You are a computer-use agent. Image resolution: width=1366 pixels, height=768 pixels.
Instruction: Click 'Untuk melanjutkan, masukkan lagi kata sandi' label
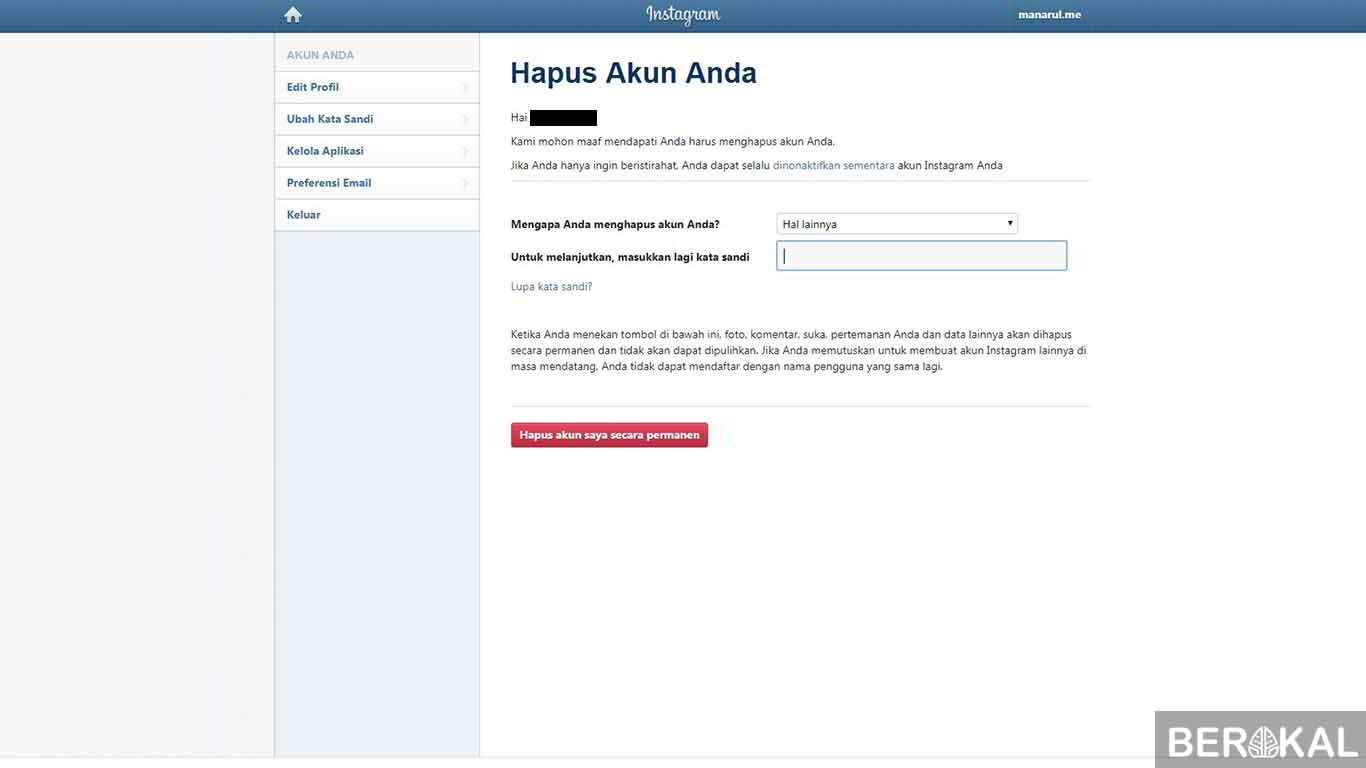point(630,257)
